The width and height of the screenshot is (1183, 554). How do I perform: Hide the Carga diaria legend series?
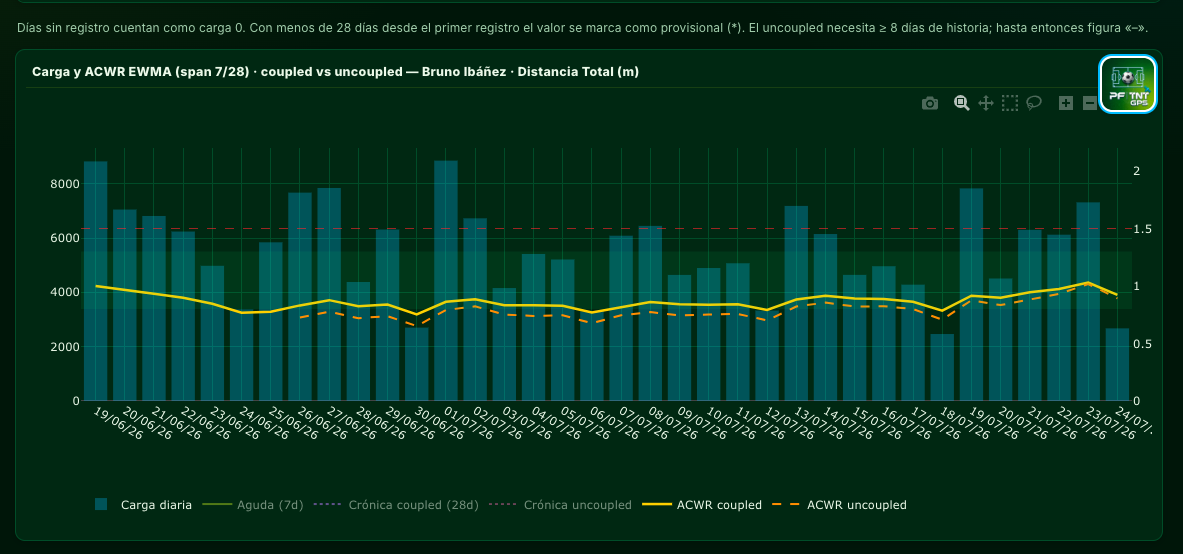143,505
